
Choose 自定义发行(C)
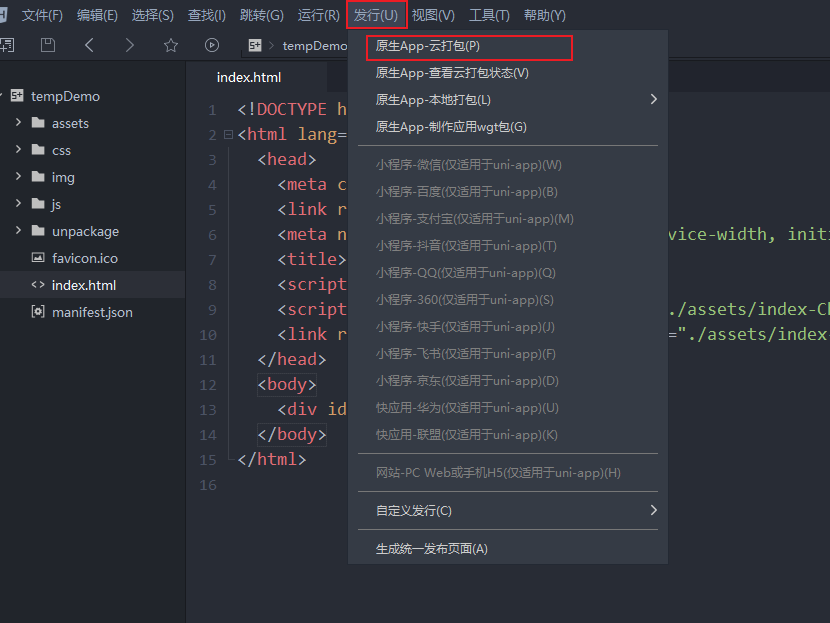pos(508,511)
